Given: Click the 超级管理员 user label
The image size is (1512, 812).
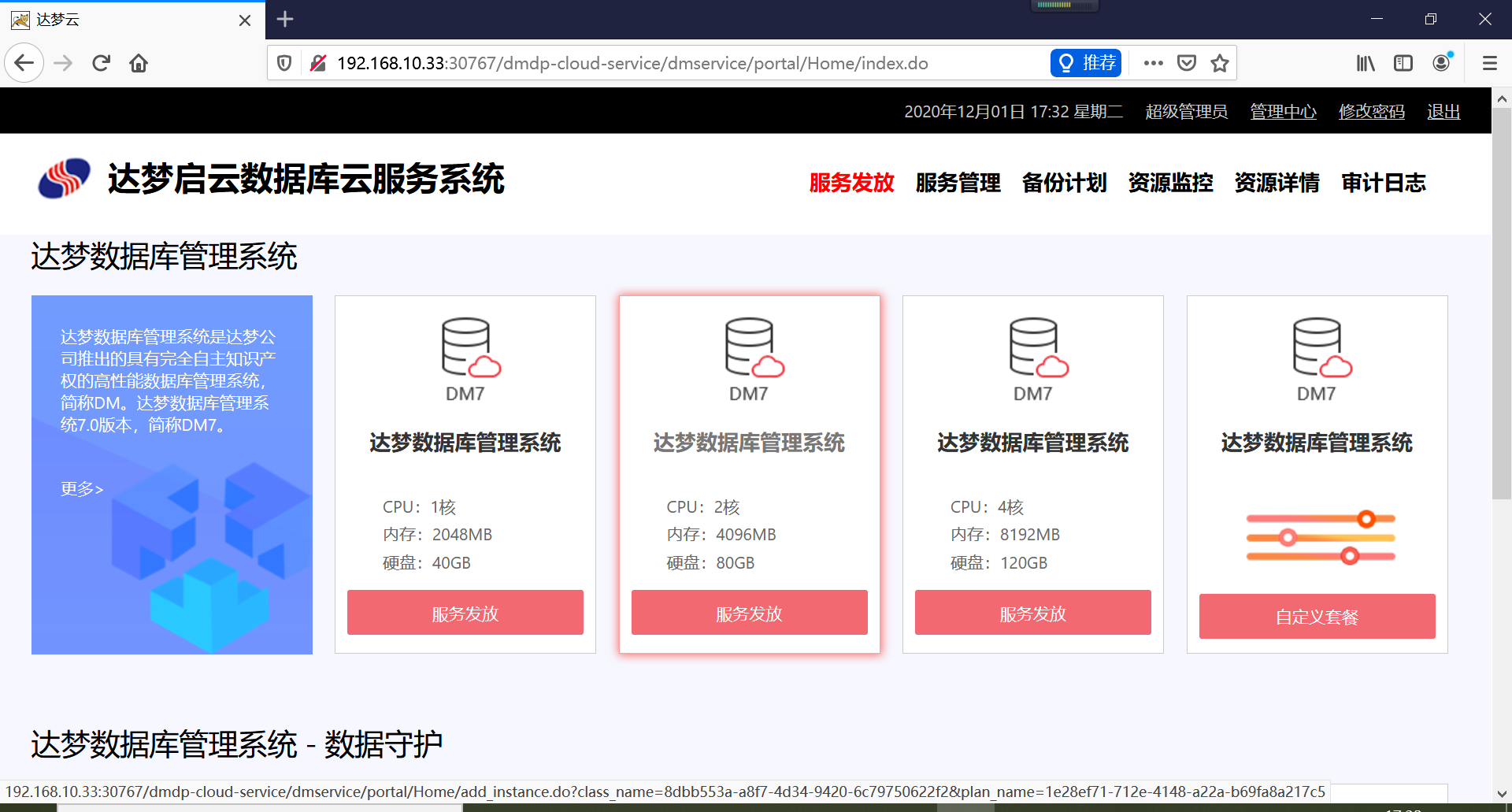Looking at the screenshot, I should coord(1186,112).
